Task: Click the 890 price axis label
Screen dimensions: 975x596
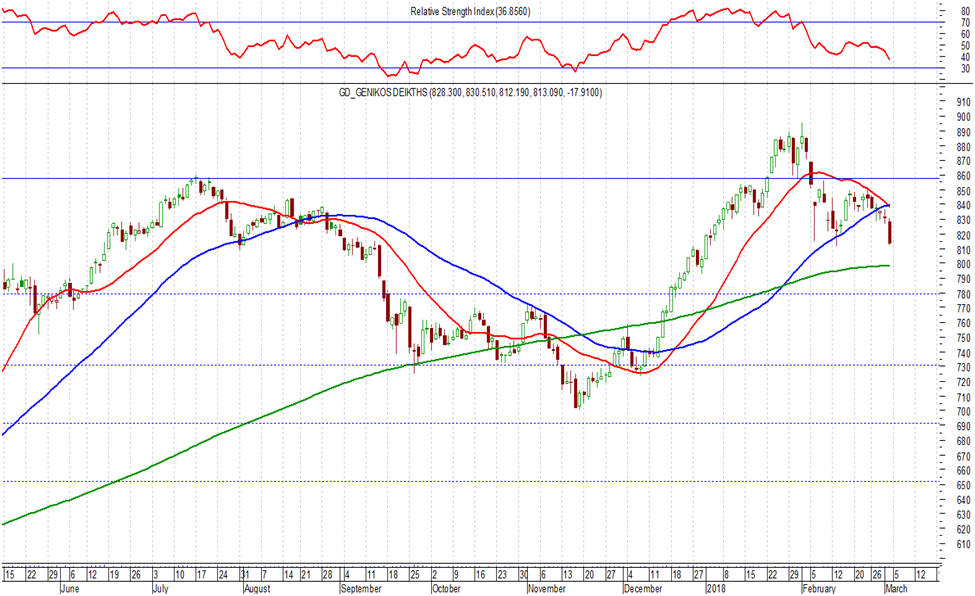Action: [963, 132]
